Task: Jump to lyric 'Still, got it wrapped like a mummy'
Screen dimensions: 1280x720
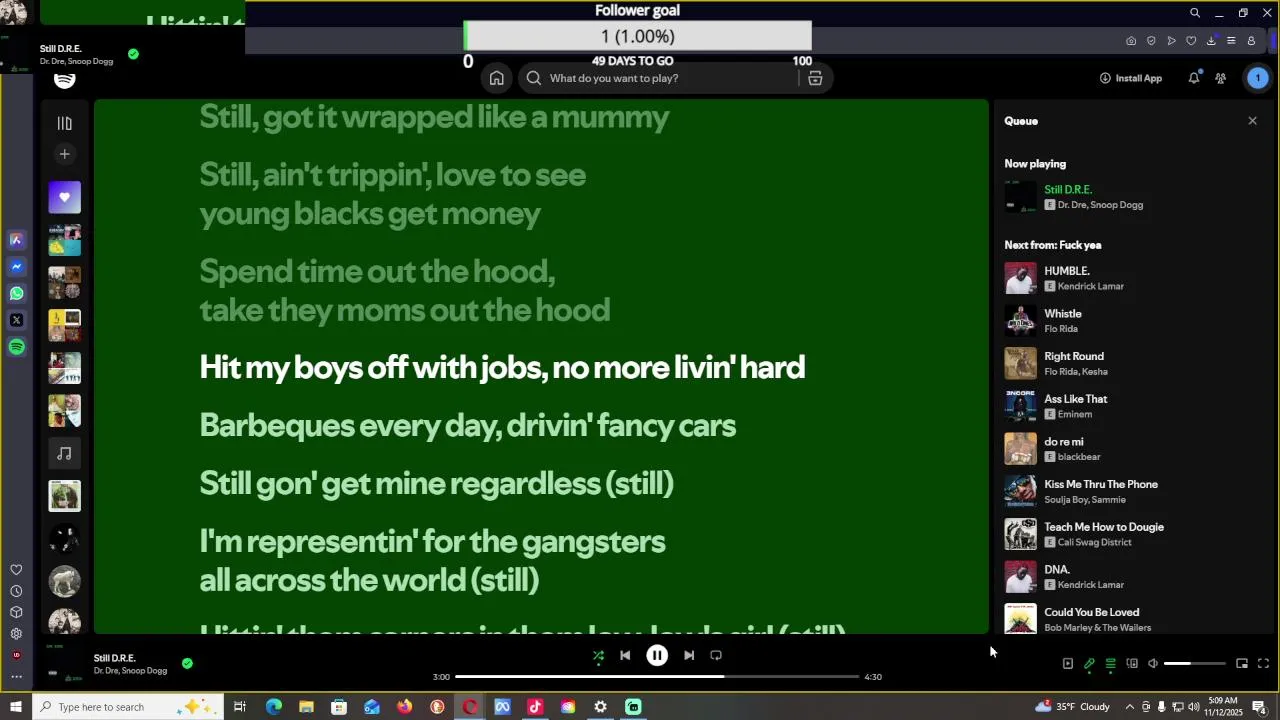Action: tap(434, 118)
